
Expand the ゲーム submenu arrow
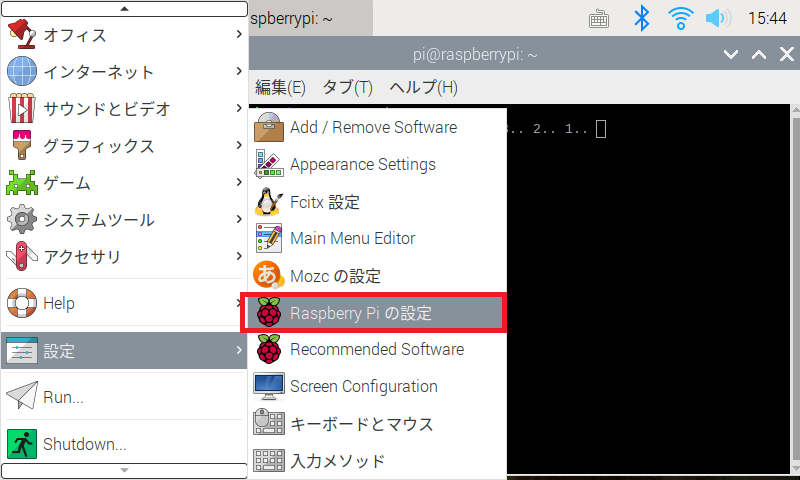point(239,182)
